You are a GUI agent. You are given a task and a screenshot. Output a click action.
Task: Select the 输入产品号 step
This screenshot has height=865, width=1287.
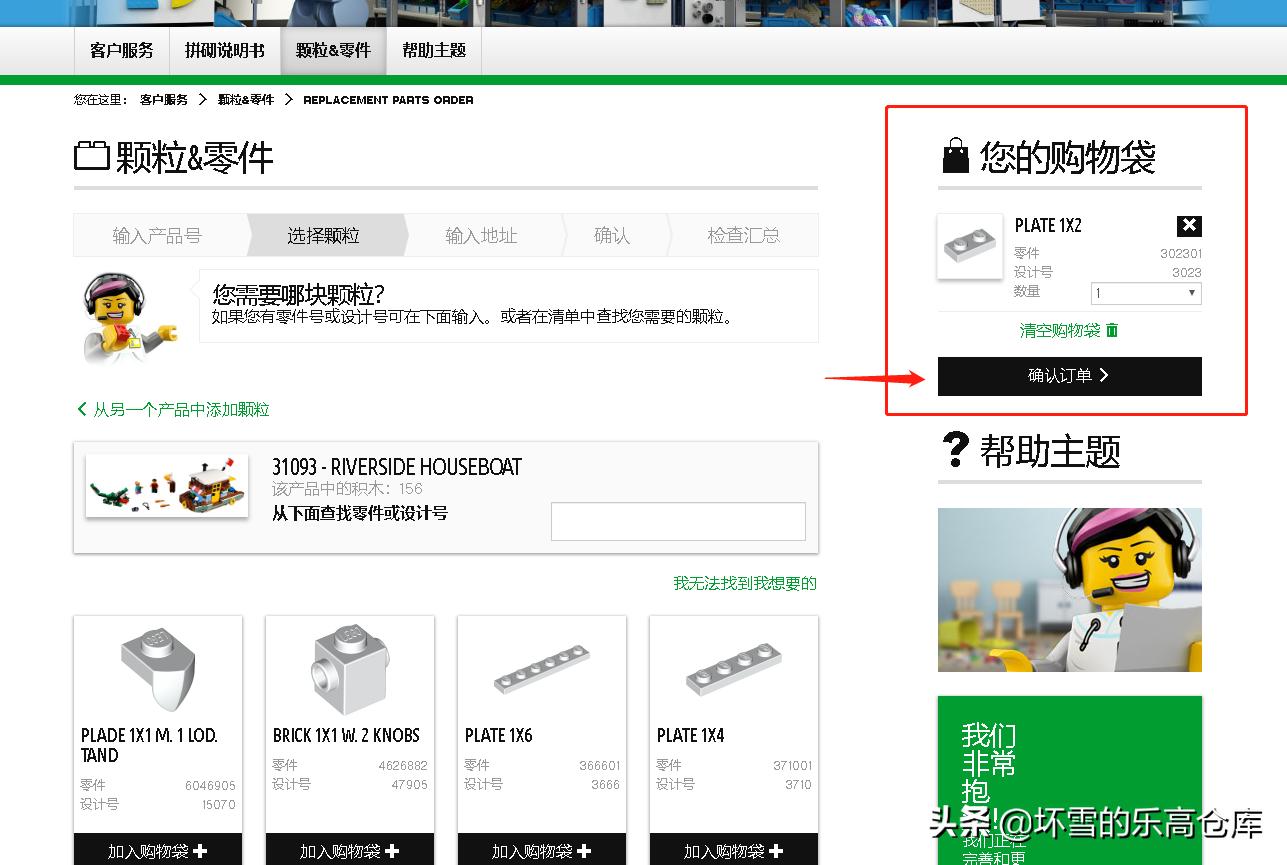[x=158, y=234]
